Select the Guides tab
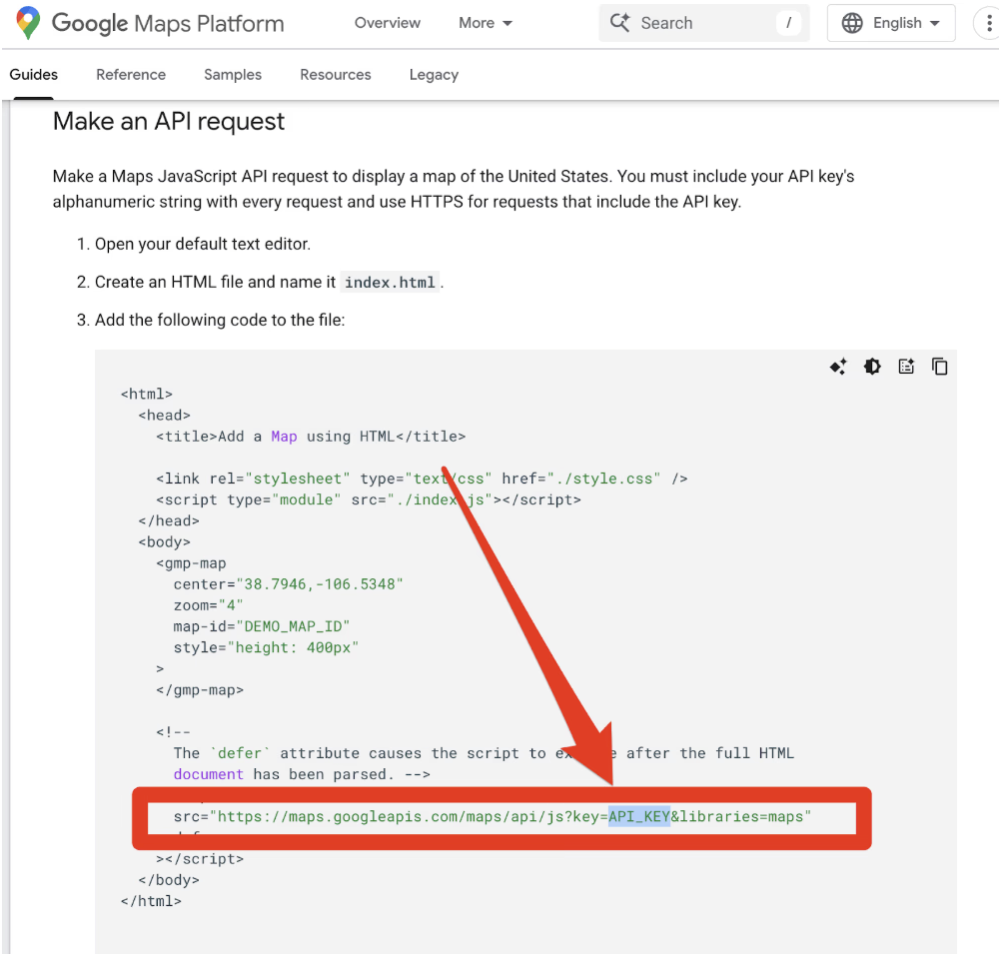Image resolution: width=1002 pixels, height=954 pixels. [34, 75]
